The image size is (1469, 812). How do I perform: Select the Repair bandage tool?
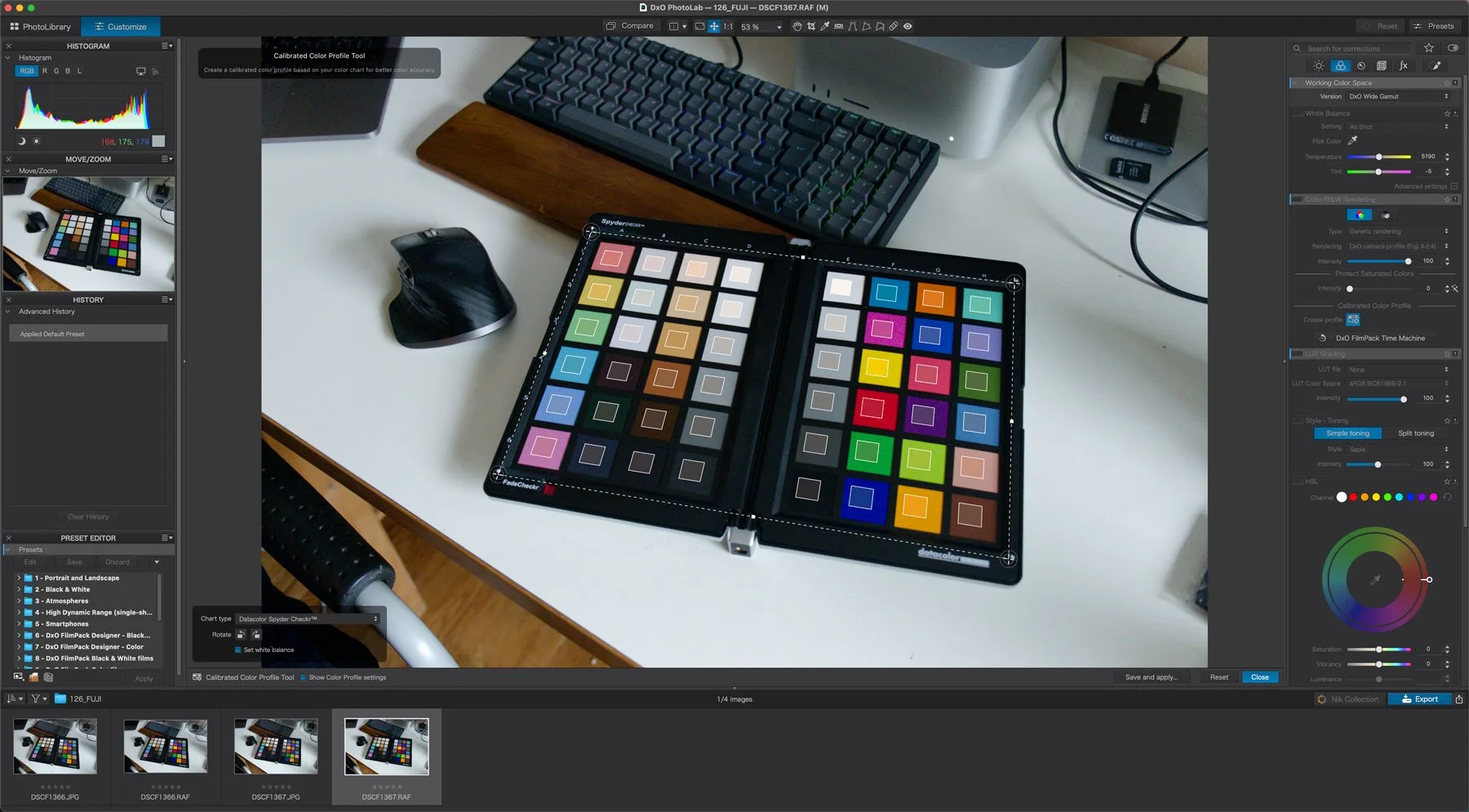point(894,26)
